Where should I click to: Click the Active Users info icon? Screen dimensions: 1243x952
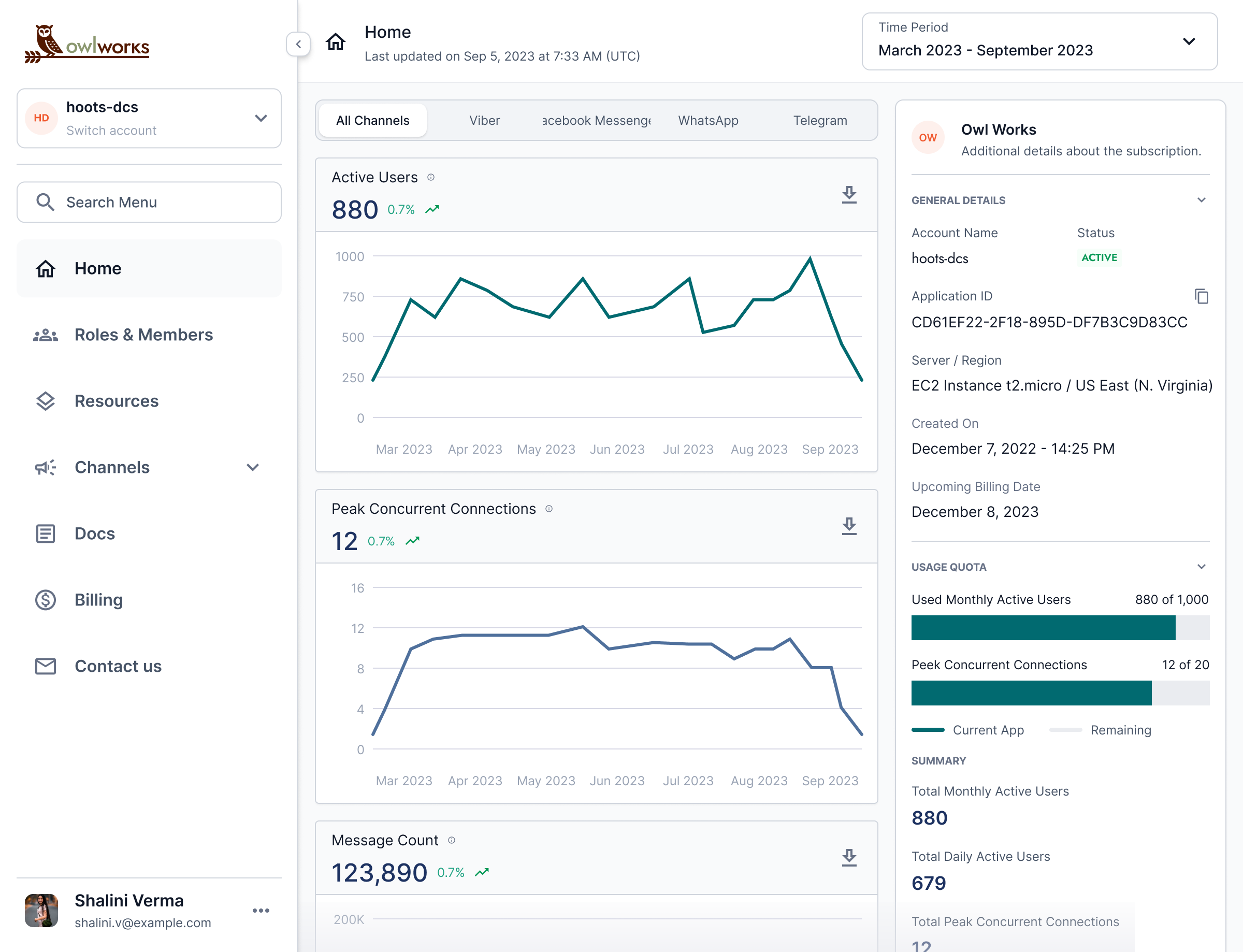tap(431, 177)
